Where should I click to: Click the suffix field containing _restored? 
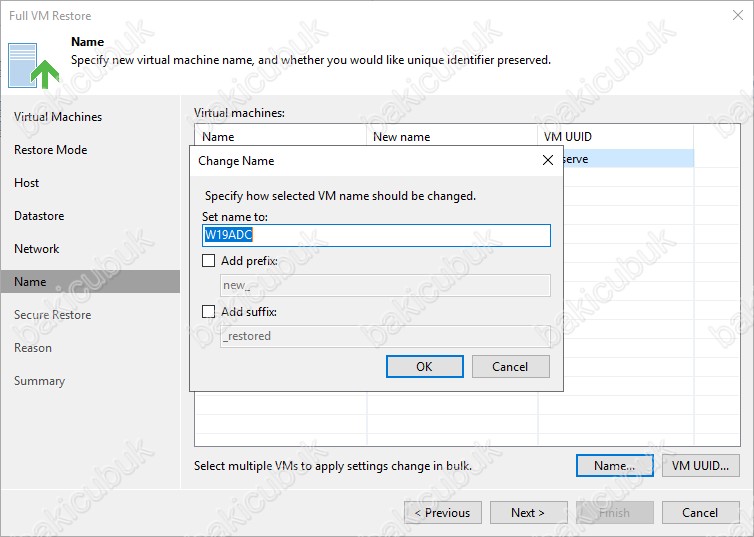tap(385, 336)
